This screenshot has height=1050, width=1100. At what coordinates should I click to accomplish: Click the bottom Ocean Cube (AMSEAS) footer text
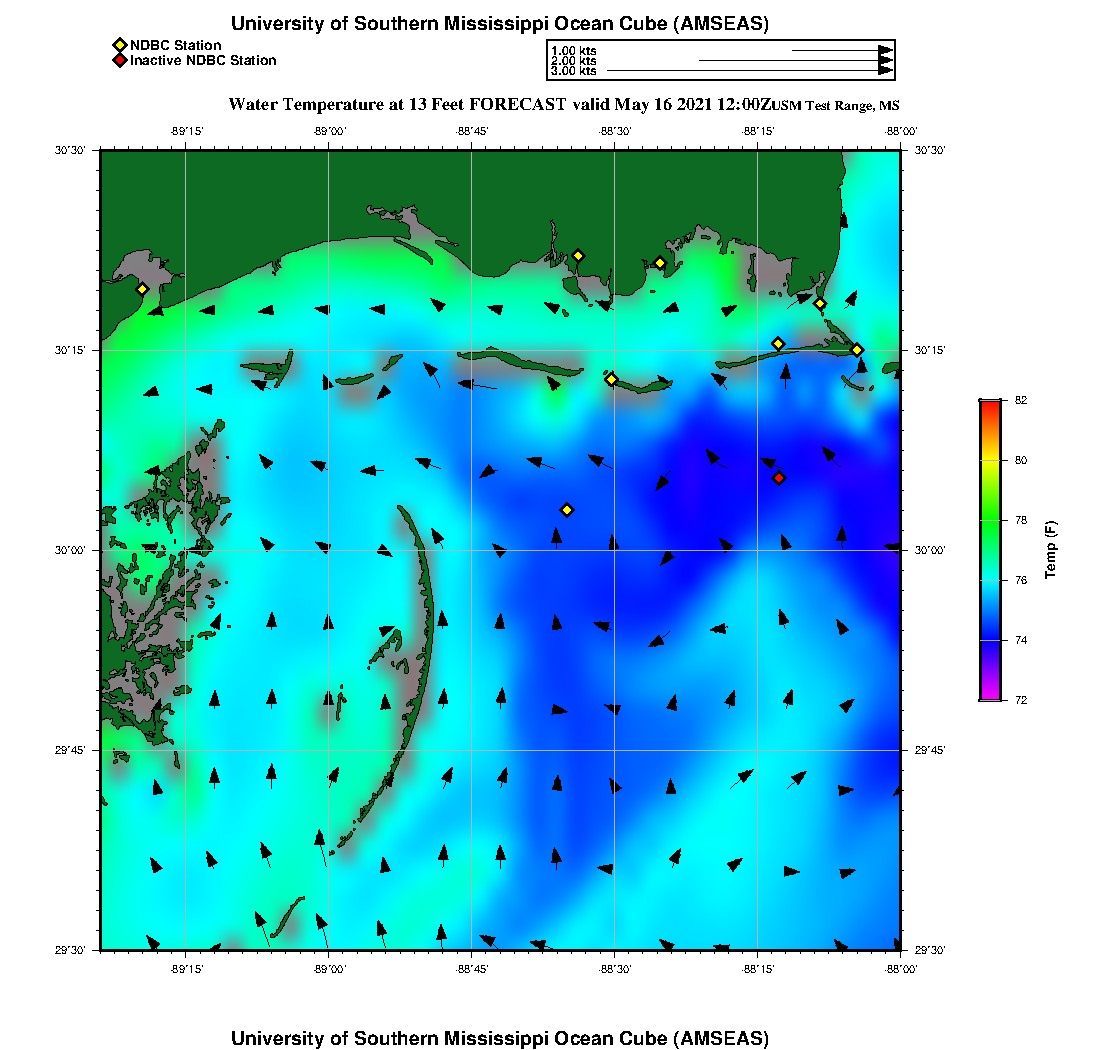pyautogui.click(x=500, y=1037)
